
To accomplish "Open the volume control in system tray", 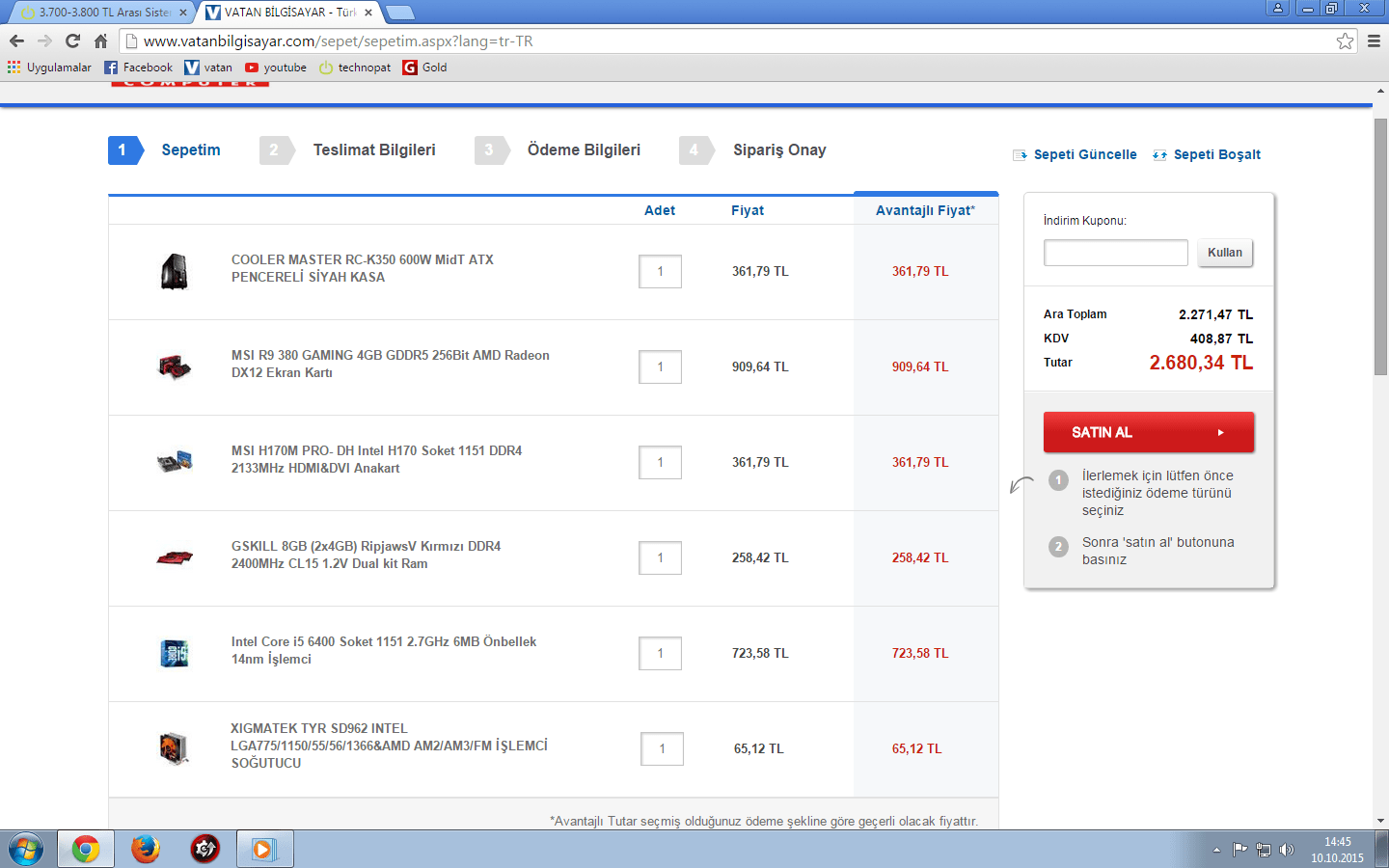I will 1286,850.
